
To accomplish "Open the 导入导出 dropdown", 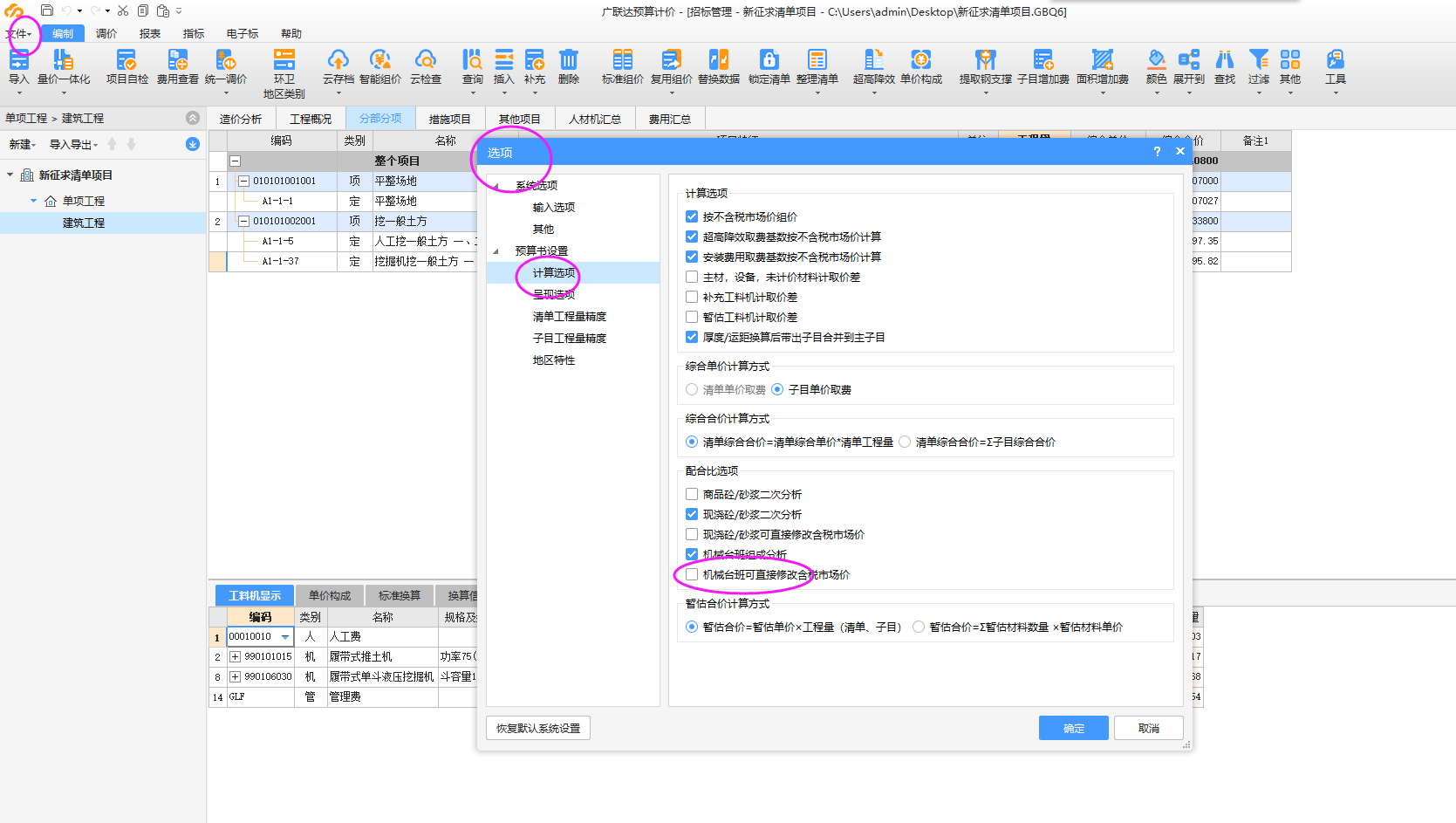I will click(73, 145).
